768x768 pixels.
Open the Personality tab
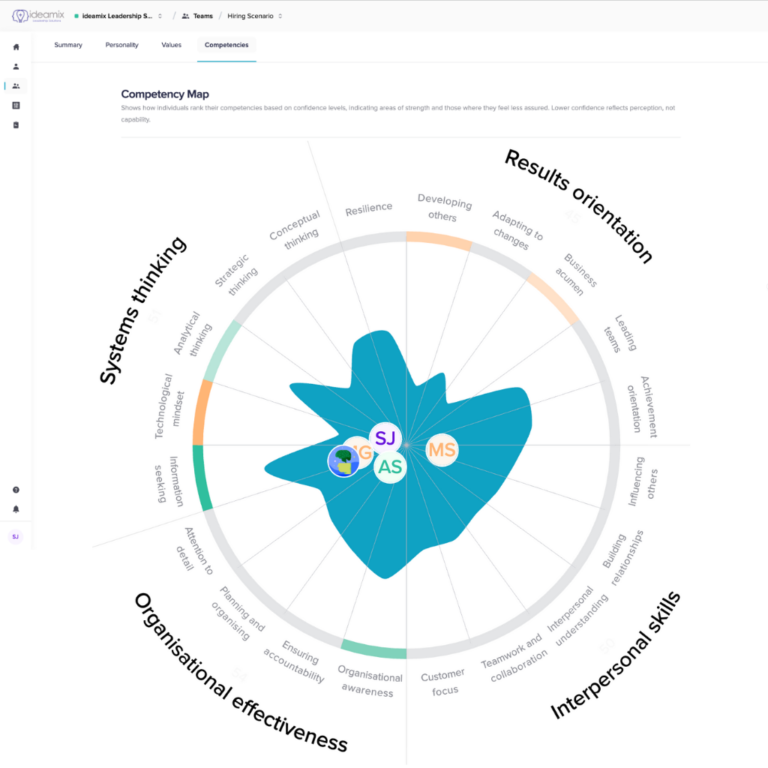pyautogui.click(x=122, y=45)
